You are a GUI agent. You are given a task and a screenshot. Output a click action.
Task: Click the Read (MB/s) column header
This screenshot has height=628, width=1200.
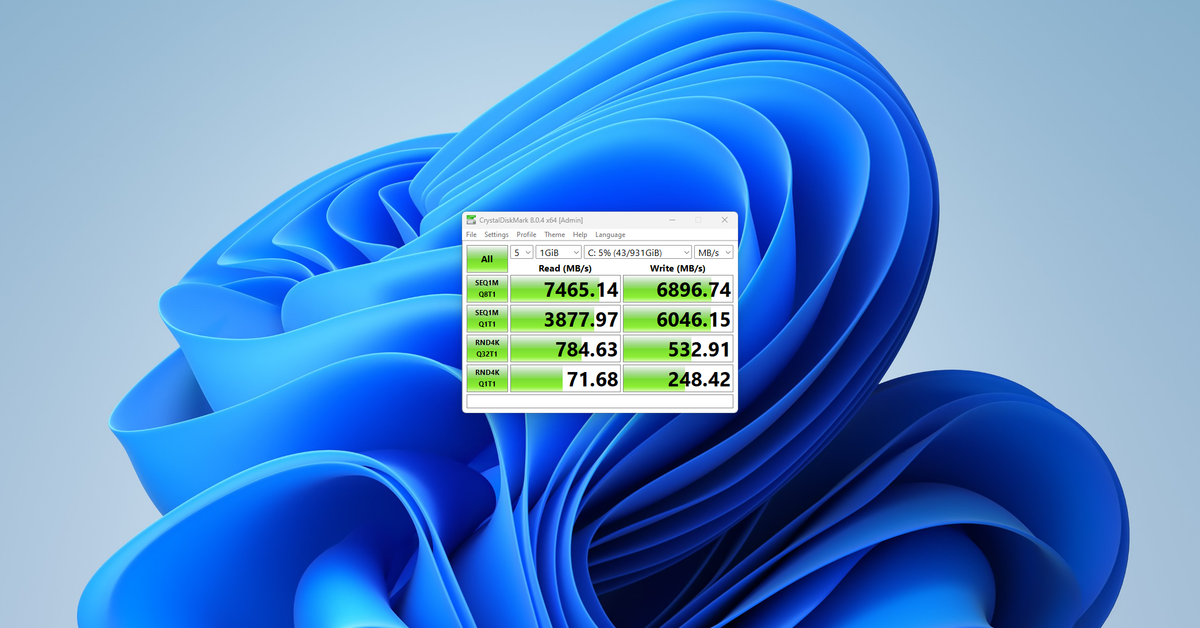(565, 268)
